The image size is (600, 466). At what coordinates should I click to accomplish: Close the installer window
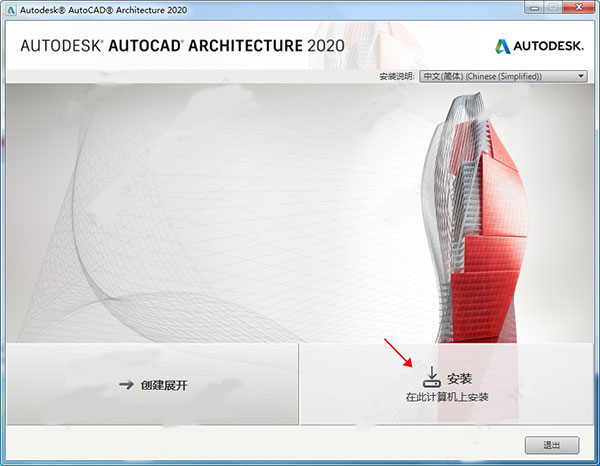point(579,8)
